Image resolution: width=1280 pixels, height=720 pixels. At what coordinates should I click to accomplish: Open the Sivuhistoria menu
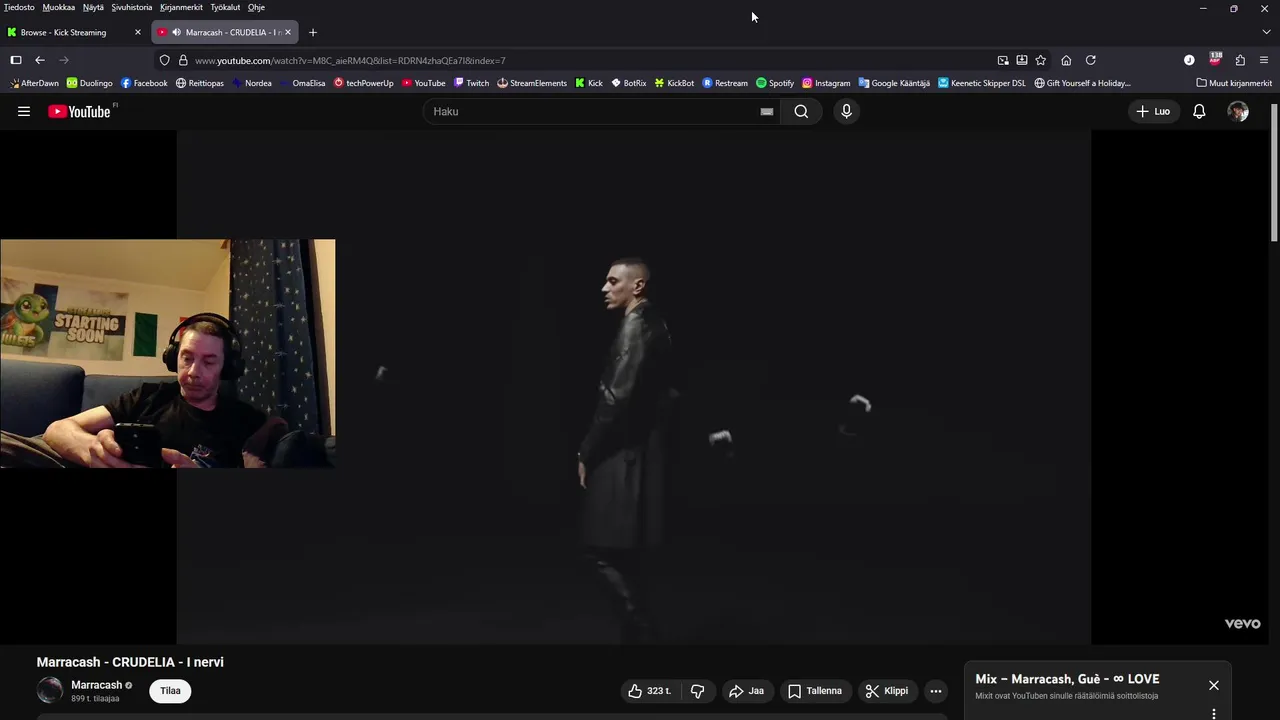coord(132,7)
